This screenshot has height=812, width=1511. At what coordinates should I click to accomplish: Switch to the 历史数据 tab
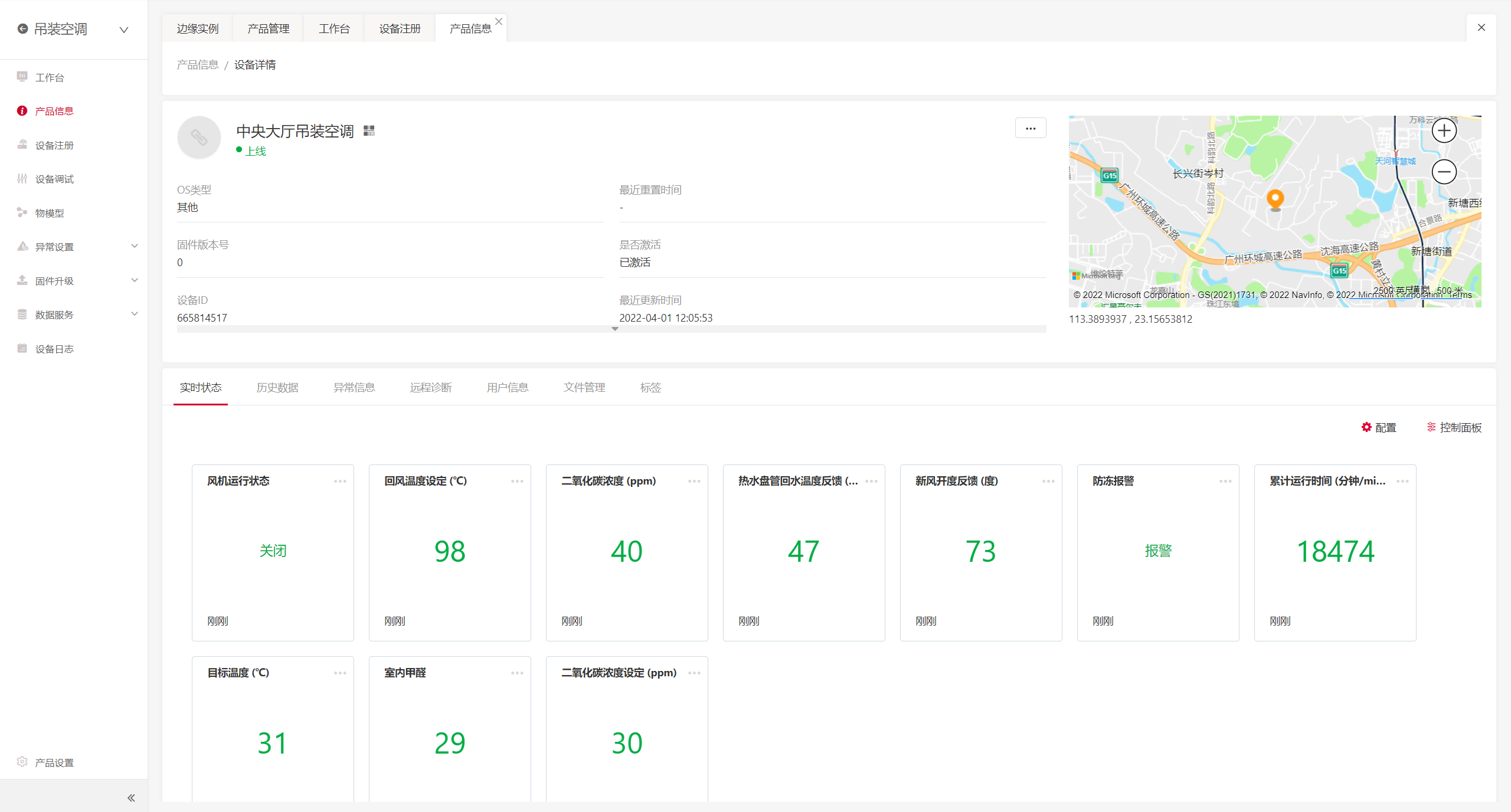coord(277,388)
